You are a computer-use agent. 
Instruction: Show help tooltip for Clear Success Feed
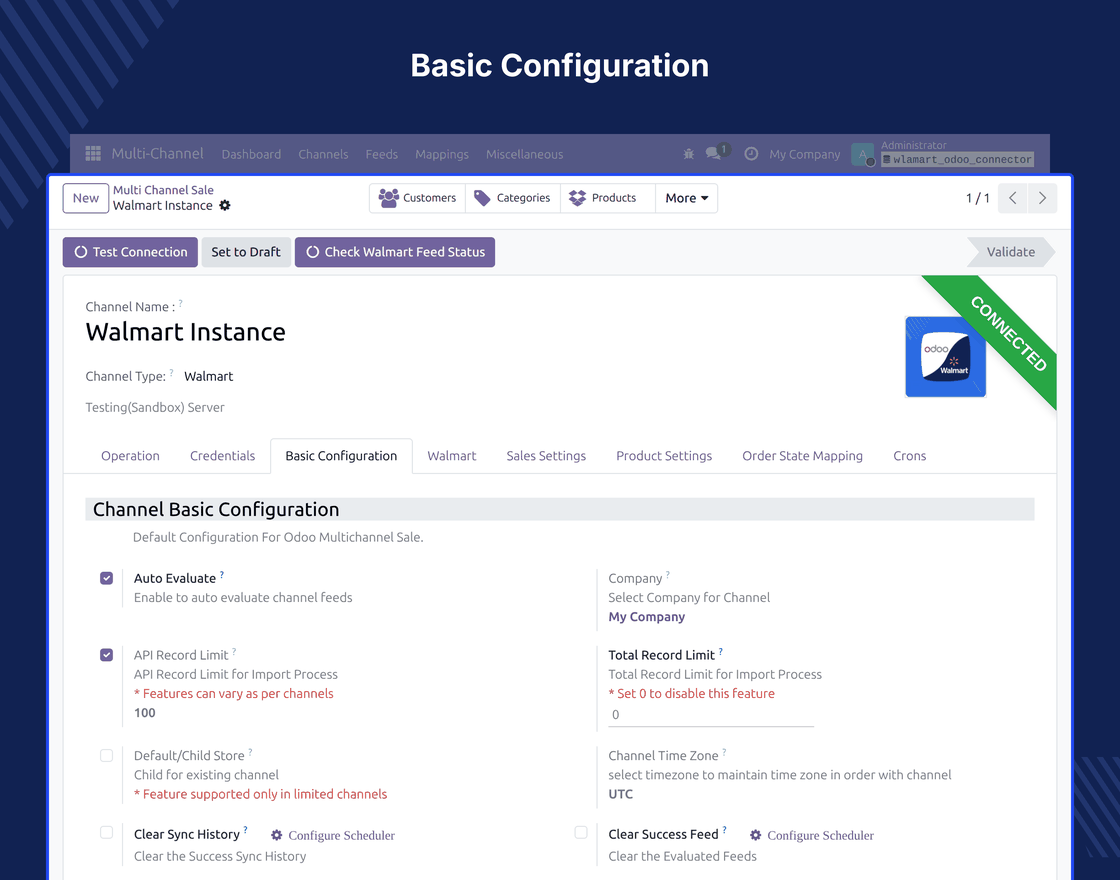point(724,830)
